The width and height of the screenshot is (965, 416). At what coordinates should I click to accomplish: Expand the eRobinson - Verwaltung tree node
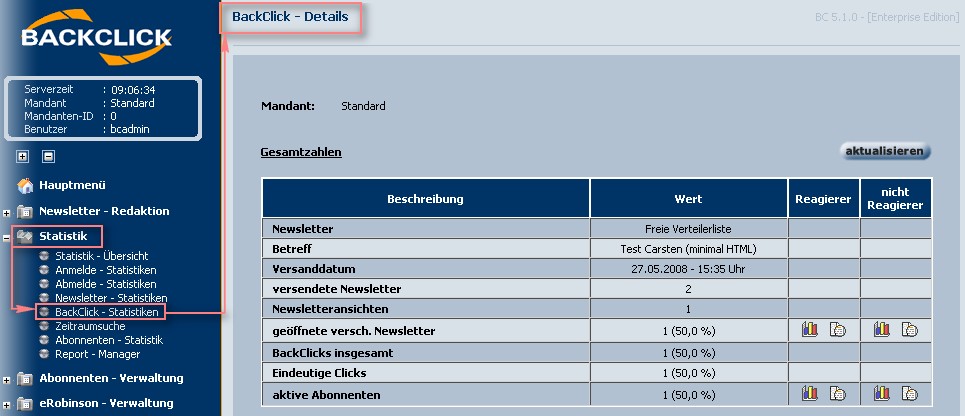[6, 405]
